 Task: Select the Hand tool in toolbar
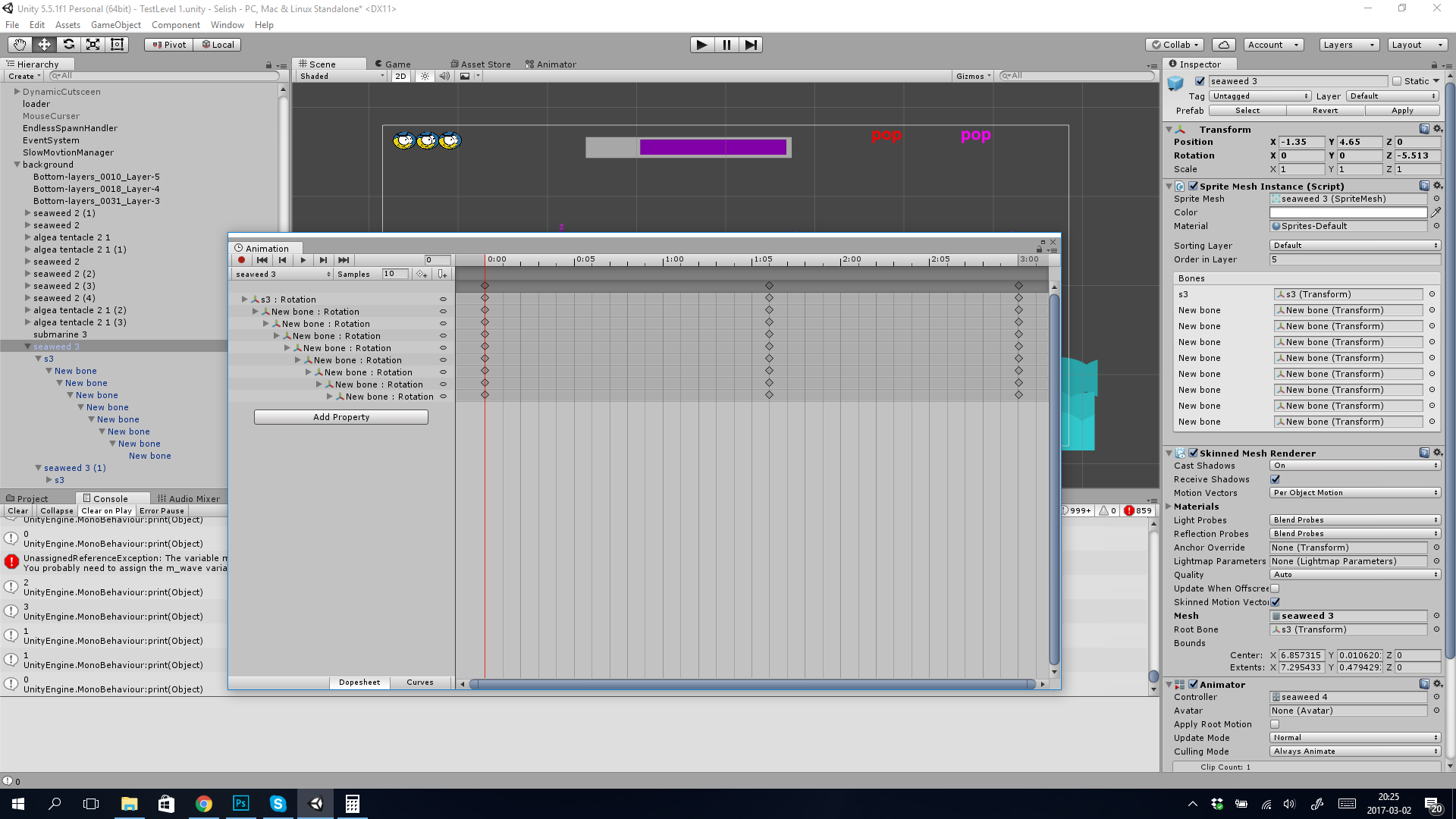tap(20, 45)
